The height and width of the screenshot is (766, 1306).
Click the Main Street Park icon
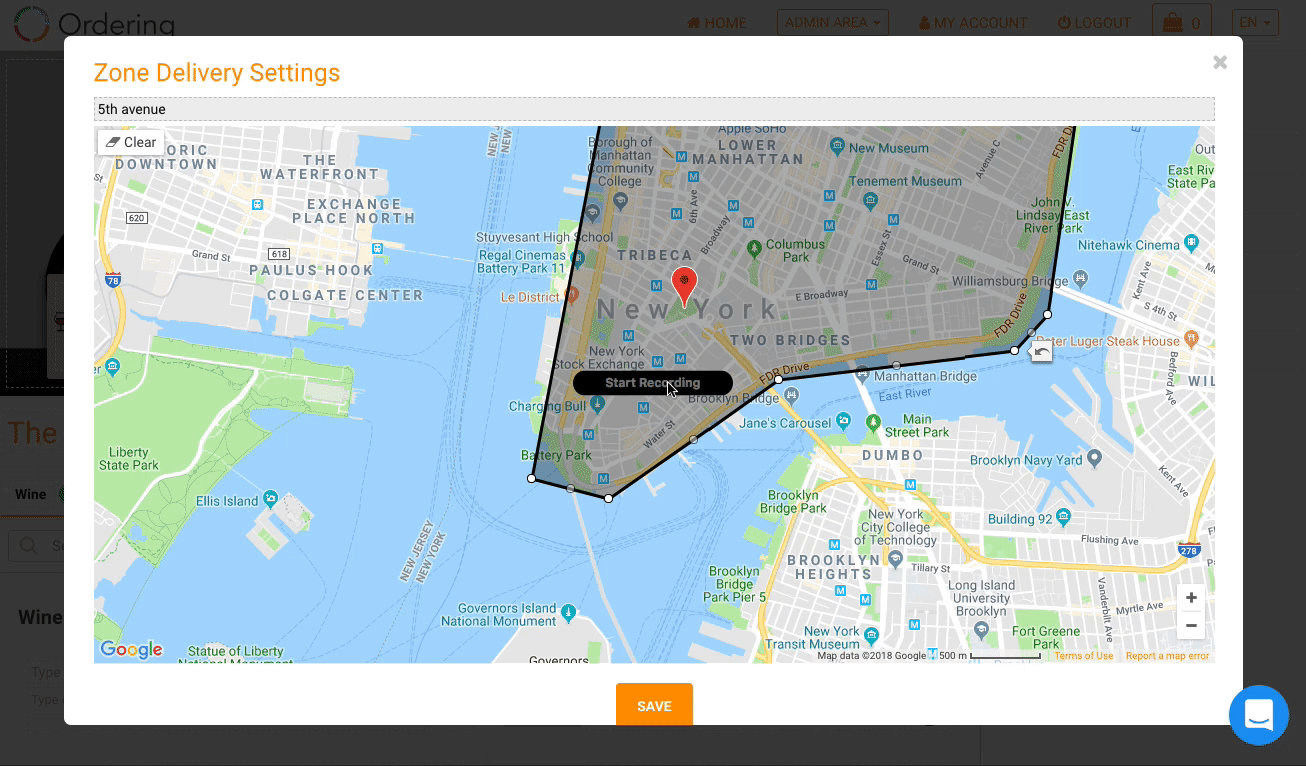874,426
